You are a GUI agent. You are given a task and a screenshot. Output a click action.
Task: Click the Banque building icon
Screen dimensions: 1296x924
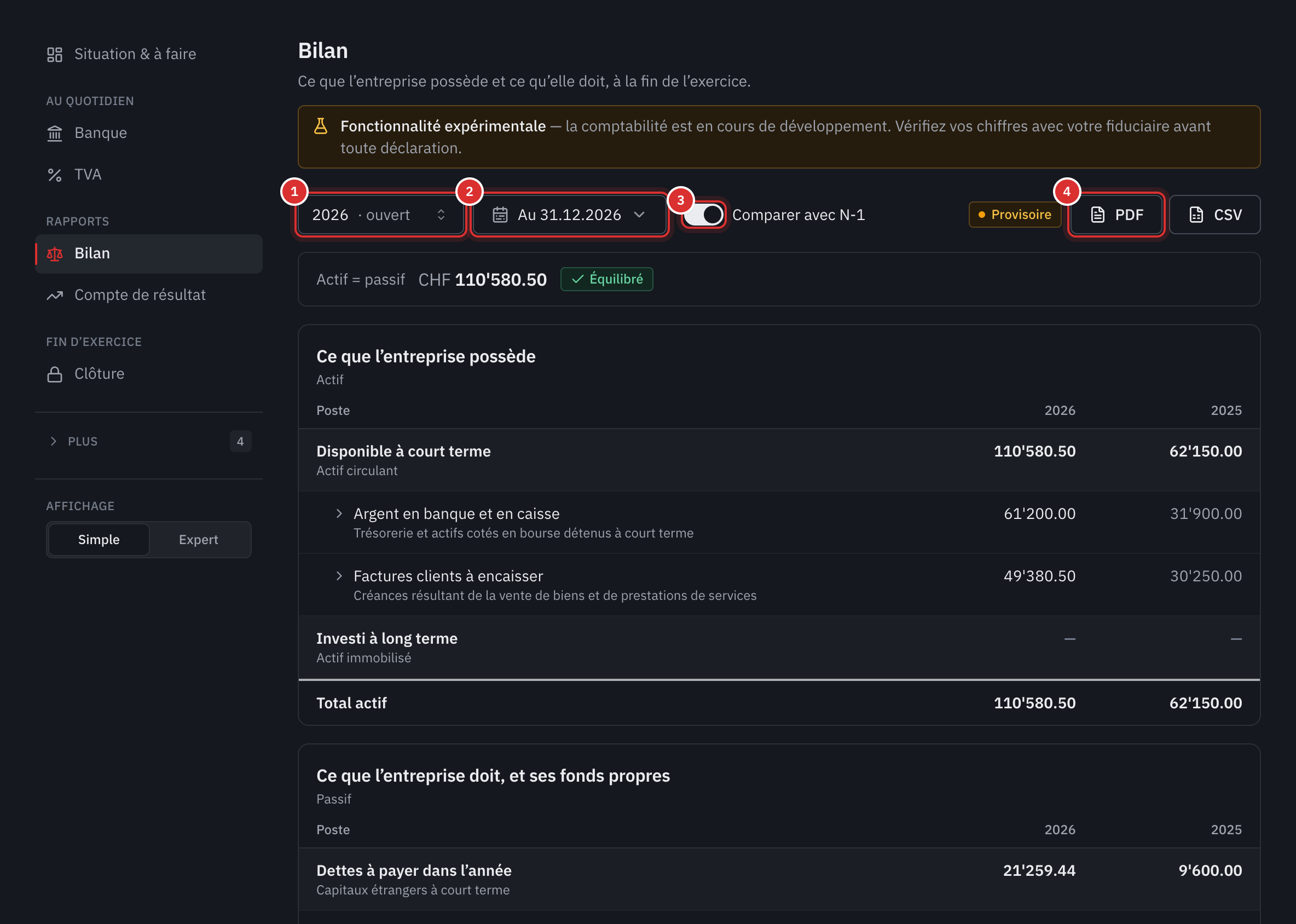pos(55,133)
